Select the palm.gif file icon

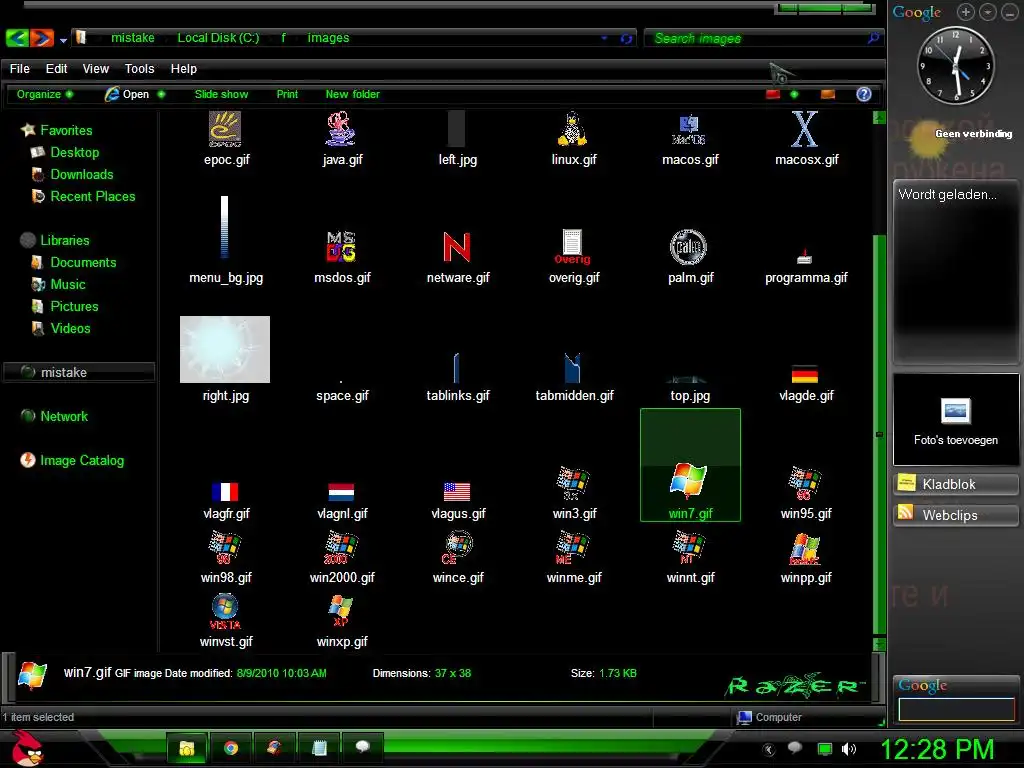[688, 247]
